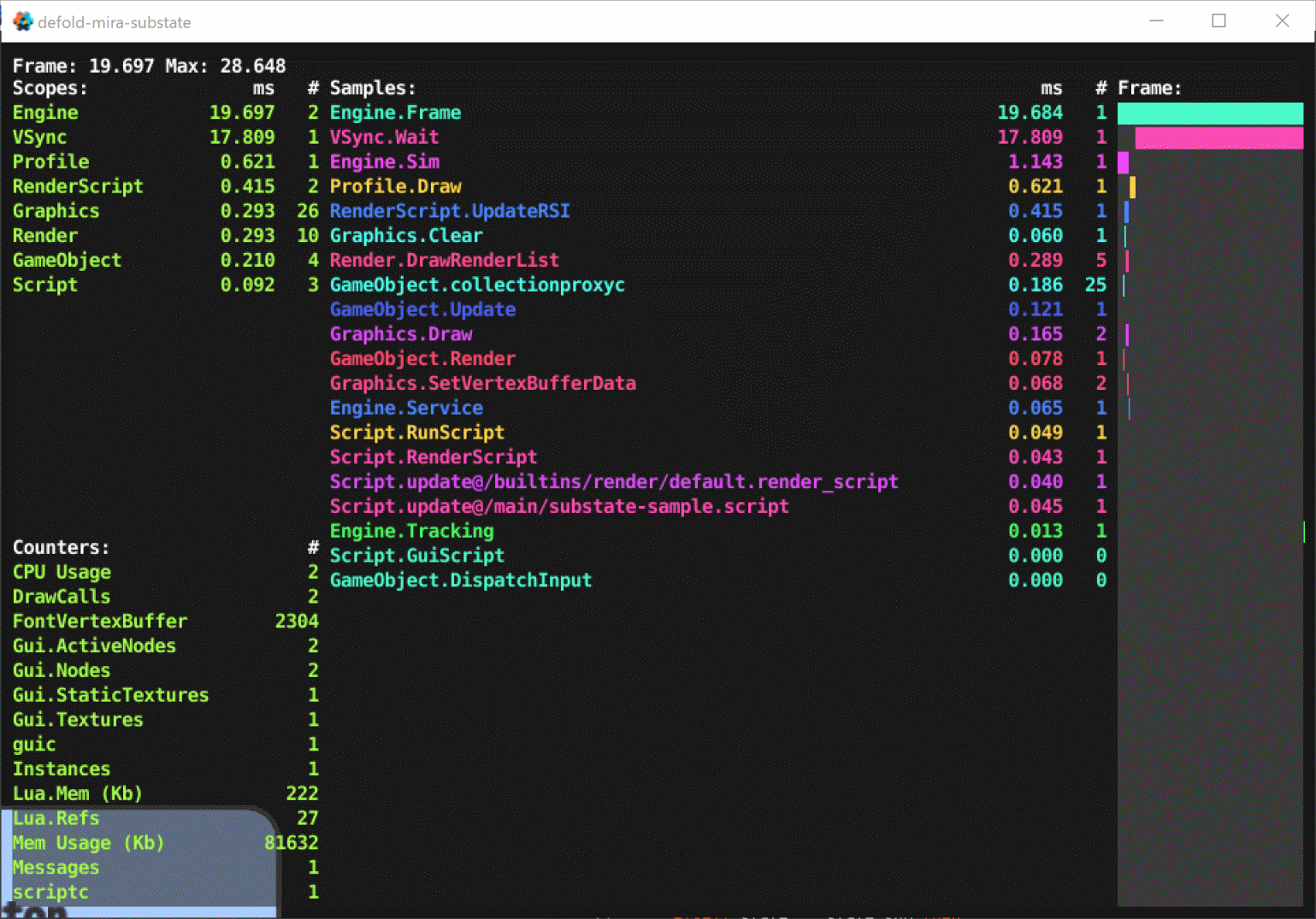Click the RenderScript scope entry
Screen dimensions: 1316x919
pos(78,186)
